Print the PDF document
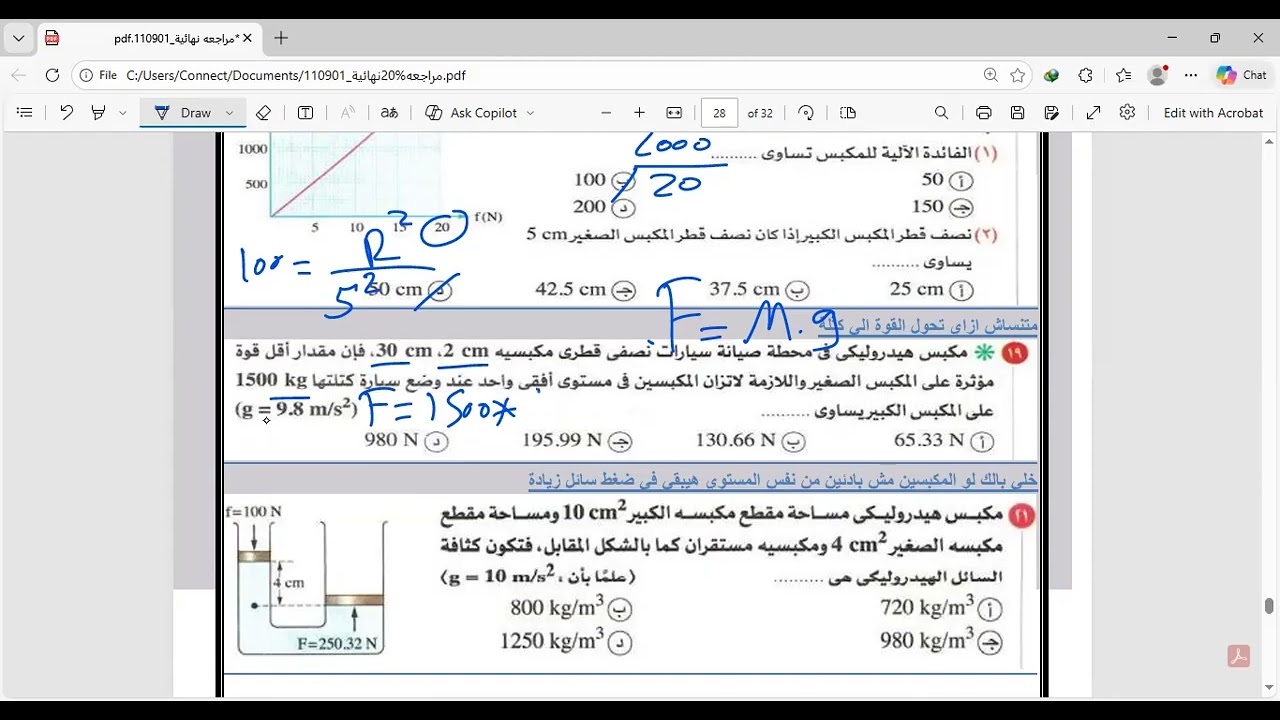This screenshot has height=720, width=1280. click(983, 113)
